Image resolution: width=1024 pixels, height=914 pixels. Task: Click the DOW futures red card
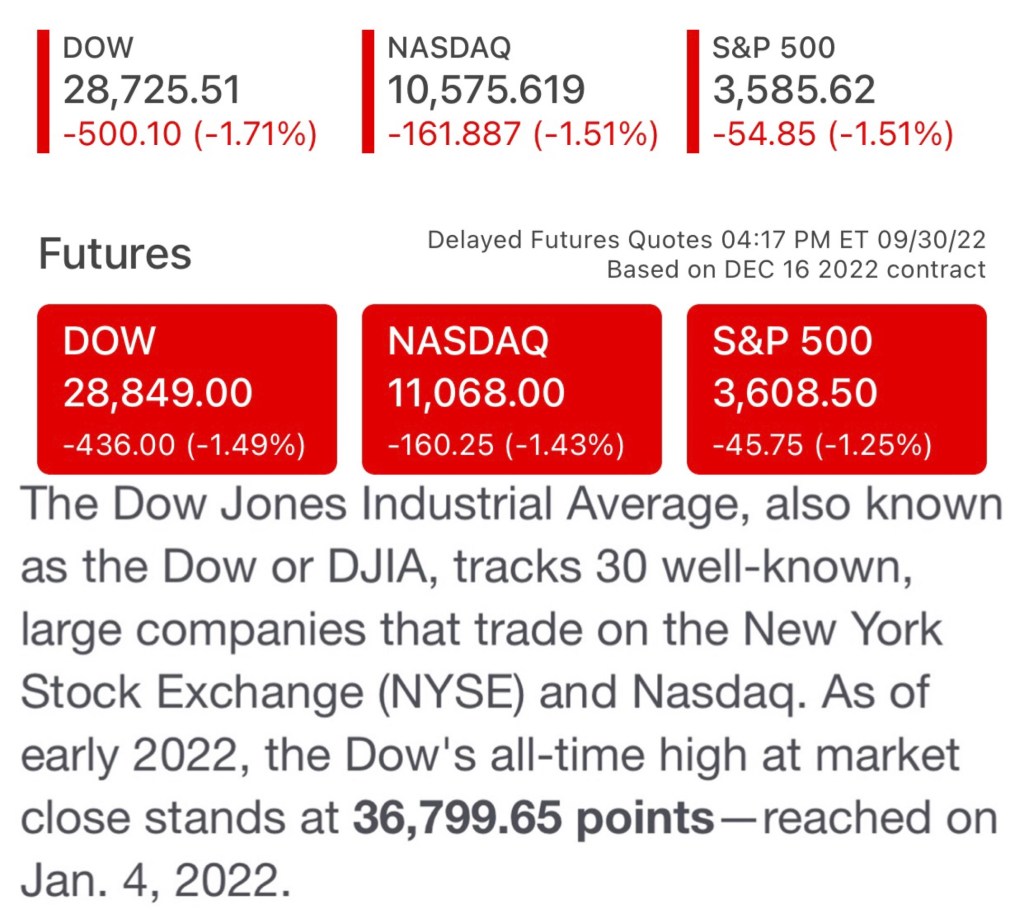pos(187,389)
